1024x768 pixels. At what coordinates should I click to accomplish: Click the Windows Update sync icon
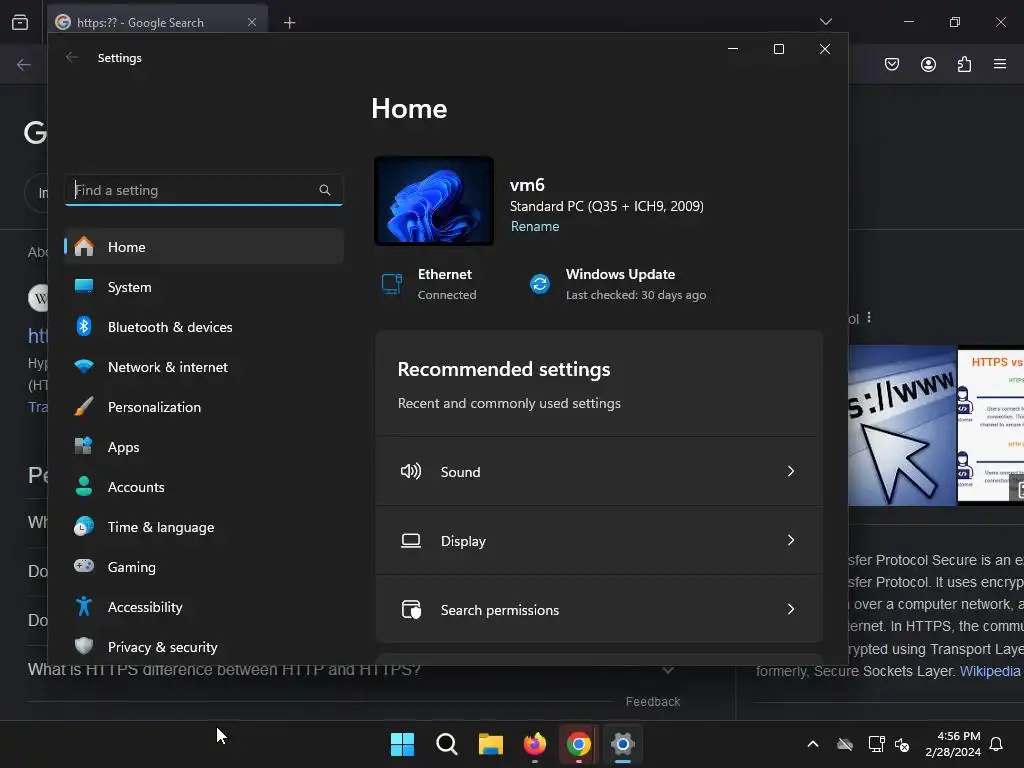540,284
